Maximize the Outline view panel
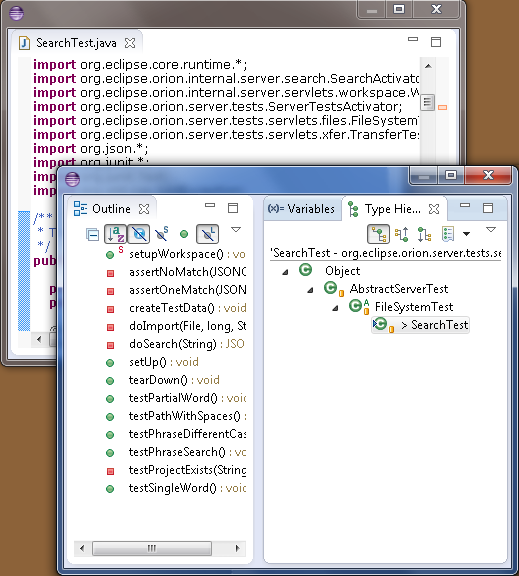 [233, 208]
